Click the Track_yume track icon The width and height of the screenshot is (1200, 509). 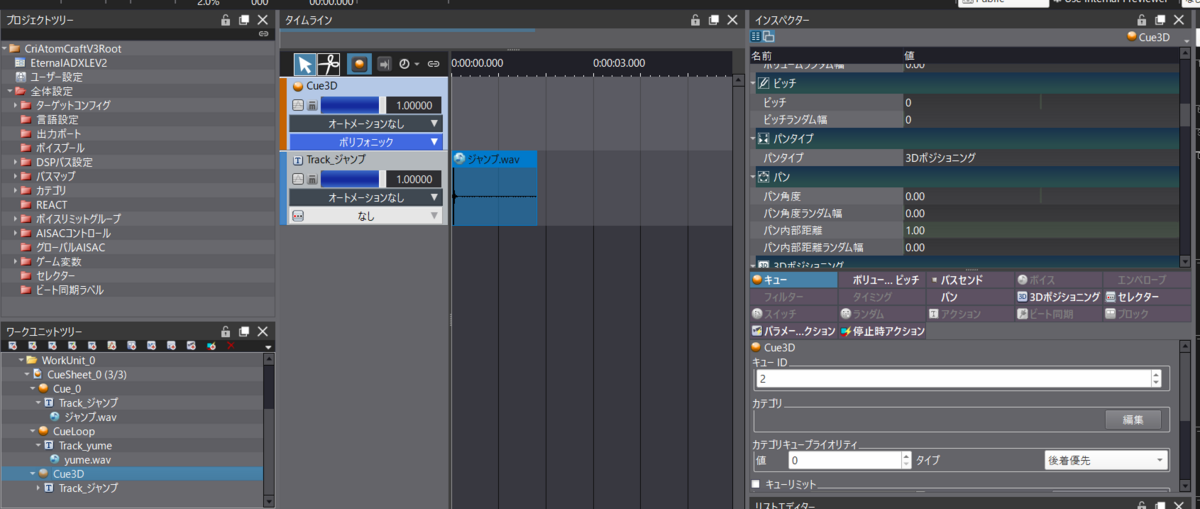pos(50,445)
